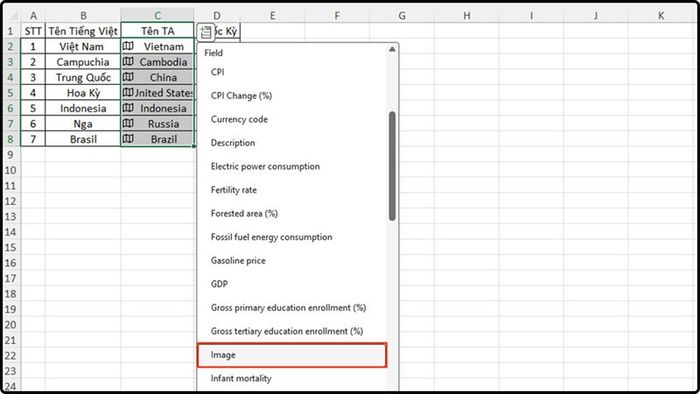This screenshot has width=700, height=394.
Task: Choose Gross primary education enrollment (%) field
Action: coord(292,308)
